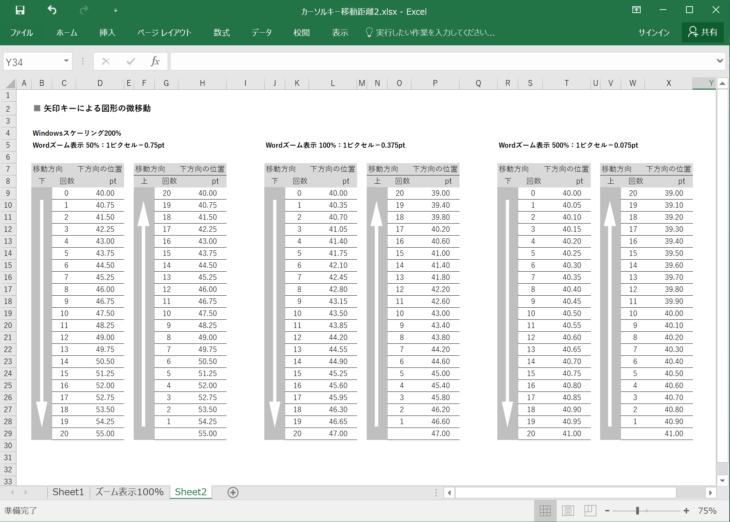The image size is (730, 522).
Task: Expand the Name Box dropdown arrow
Action: [71, 62]
